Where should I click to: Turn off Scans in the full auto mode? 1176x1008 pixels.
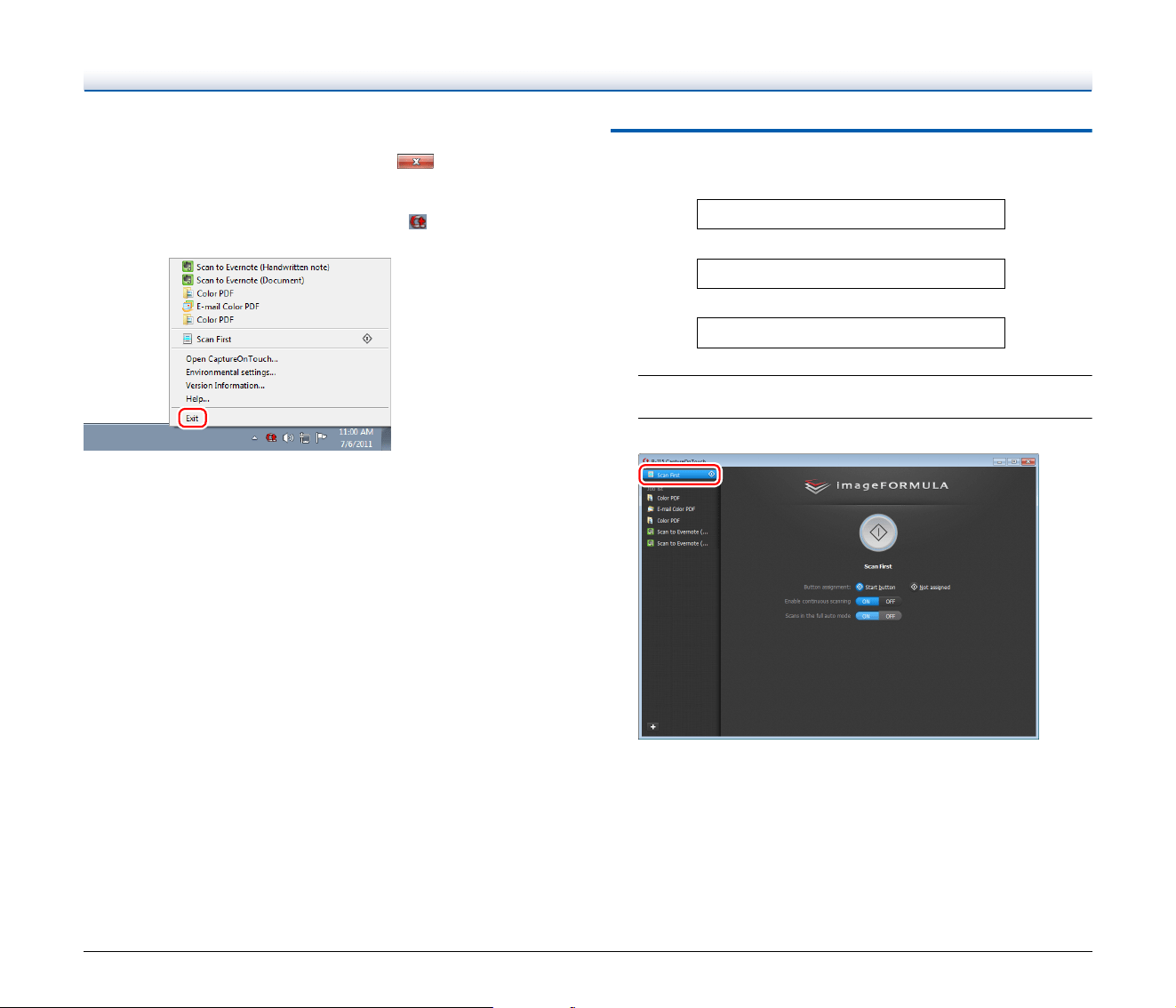pyautogui.click(x=891, y=615)
